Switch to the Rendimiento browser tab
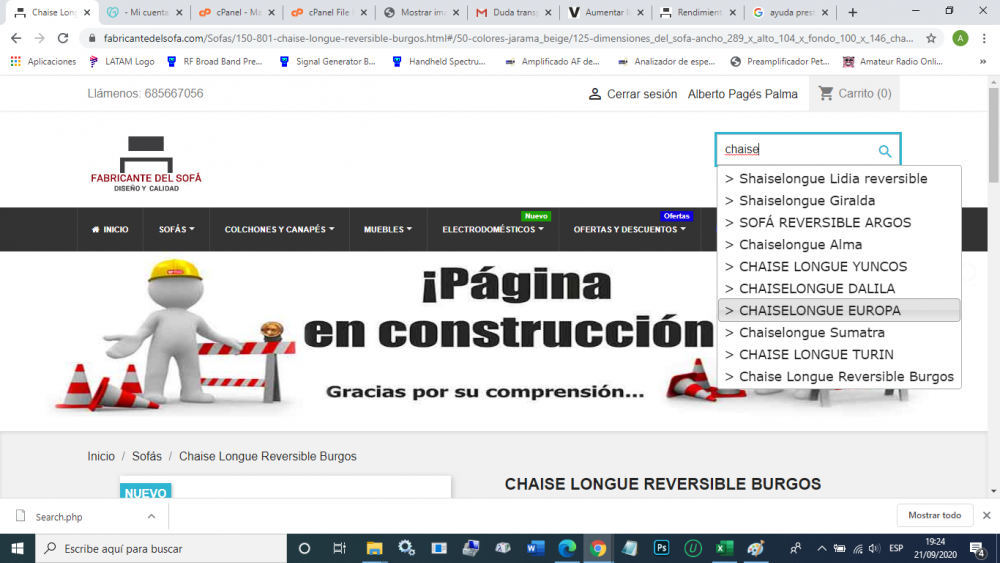This screenshot has width=1000, height=563. (697, 12)
